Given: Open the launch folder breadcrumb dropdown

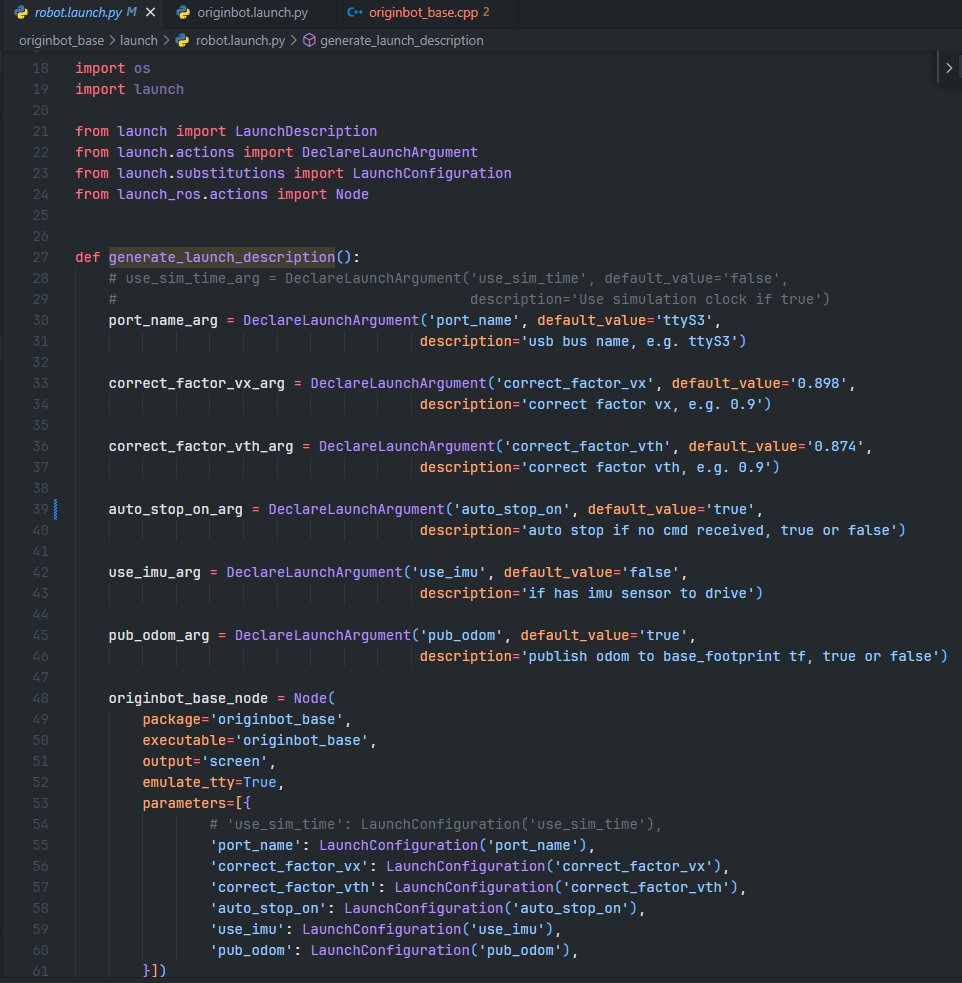Looking at the screenshot, I should click(x=139, y=41).
